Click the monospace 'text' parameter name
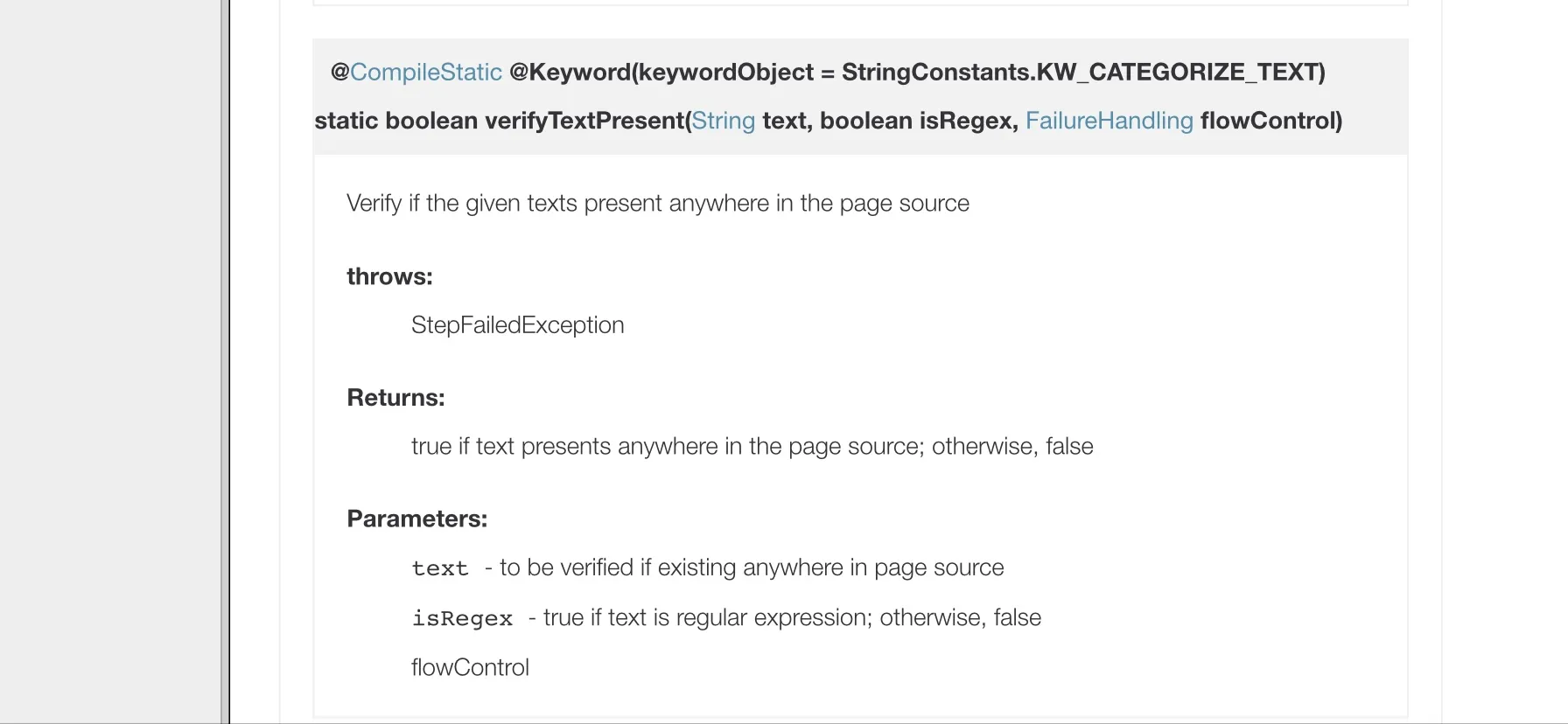 point(440,568)
